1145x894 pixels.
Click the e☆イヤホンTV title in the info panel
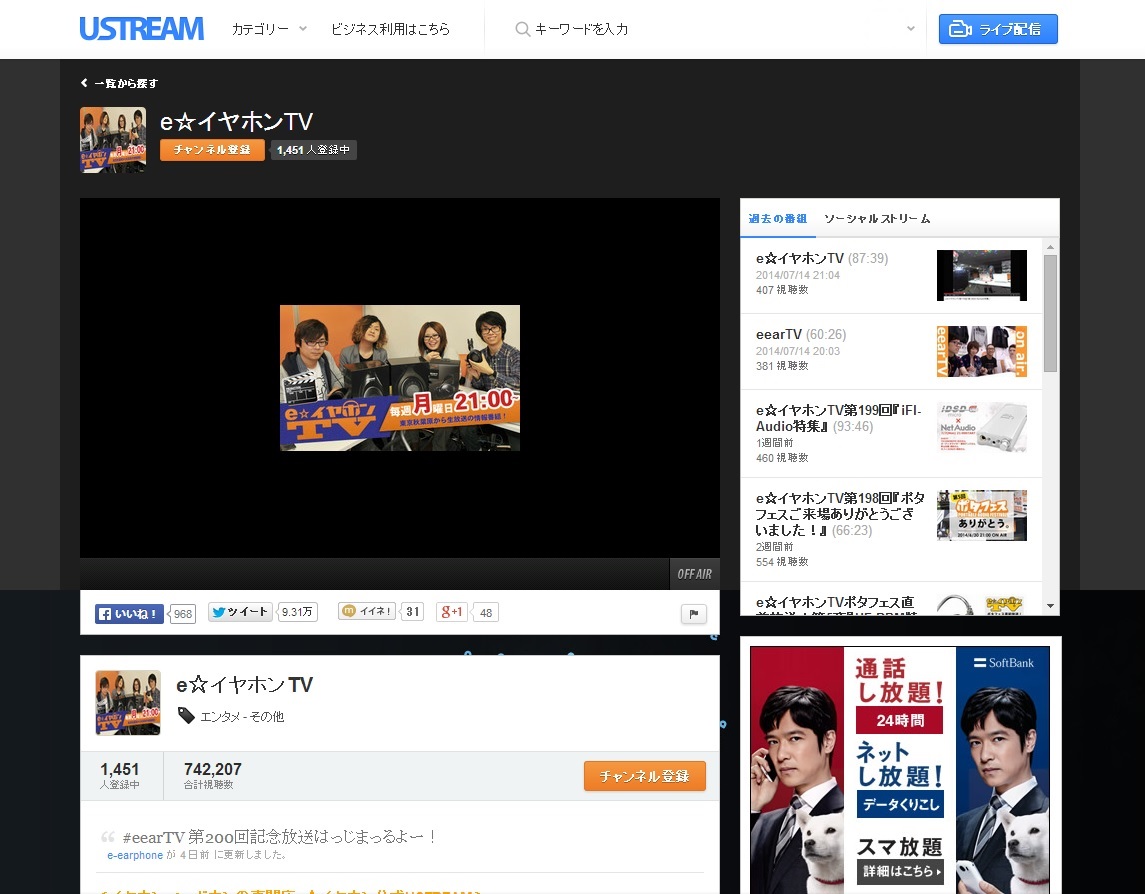pyautogui.click(x=244, y=684)
